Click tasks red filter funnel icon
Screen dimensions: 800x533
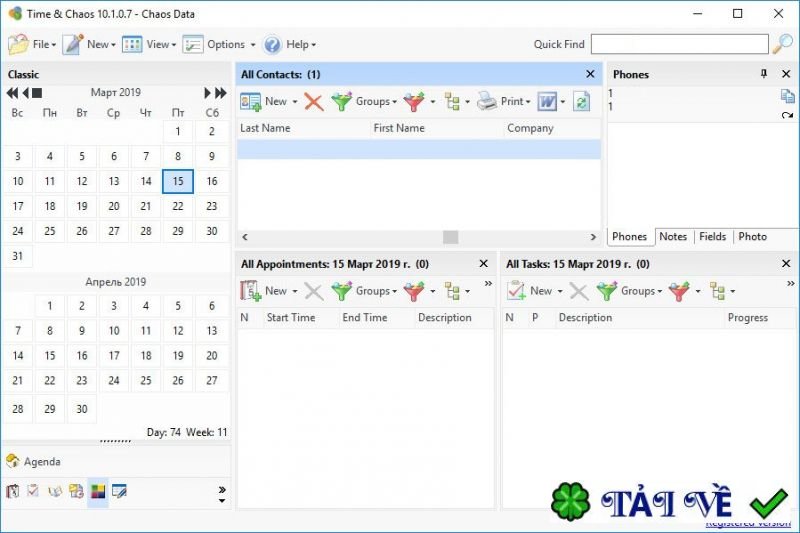coord(679,291)
